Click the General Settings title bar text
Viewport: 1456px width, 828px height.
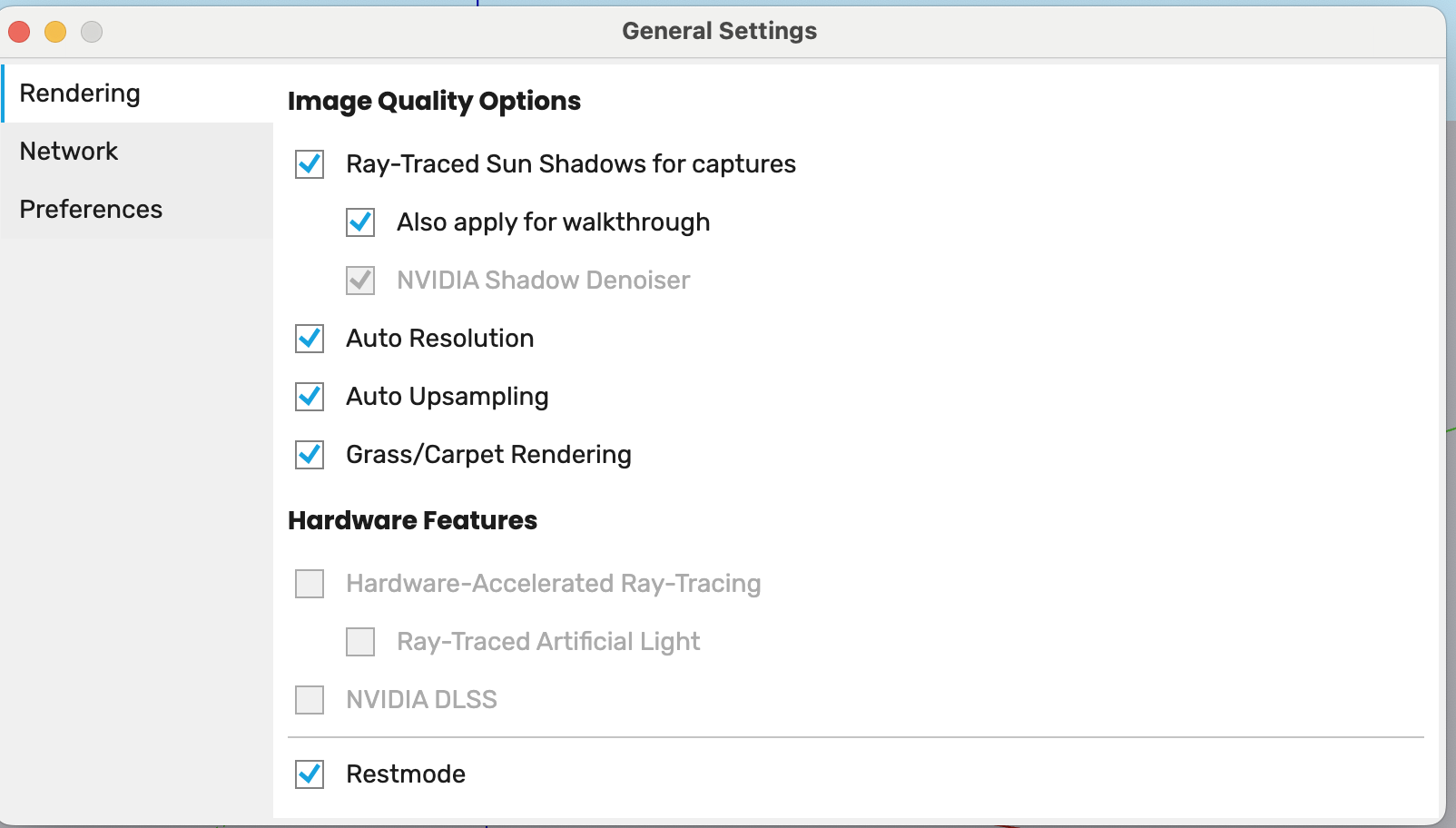(x=719, y=31)
